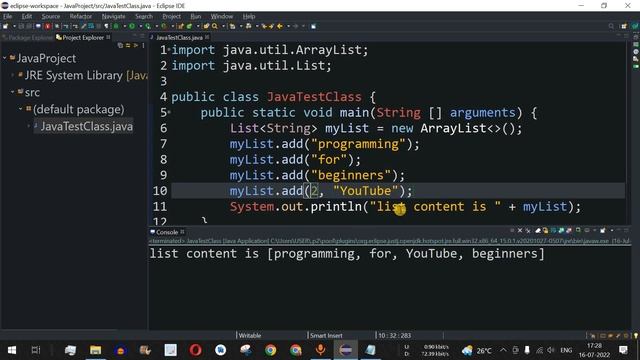The width and height of the screenshot is (640, 360).
Task: Collapse the JavaProject tree node
Action: (x=4, y=58)
